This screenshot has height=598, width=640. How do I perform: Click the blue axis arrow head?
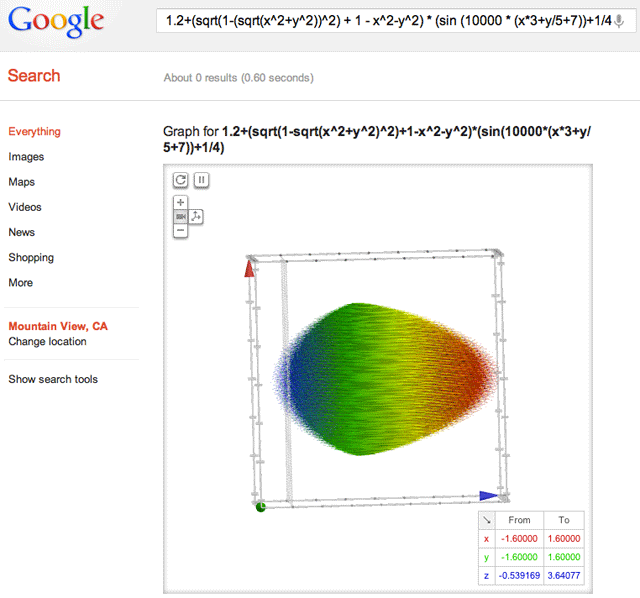pos(489,496)
